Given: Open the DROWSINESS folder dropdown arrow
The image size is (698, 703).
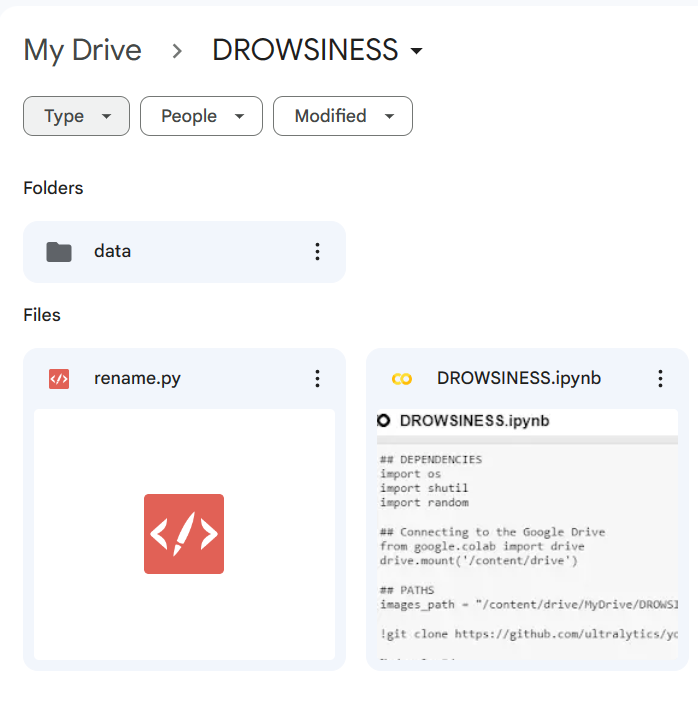Looking at the screenshot, I should (416, 50).
